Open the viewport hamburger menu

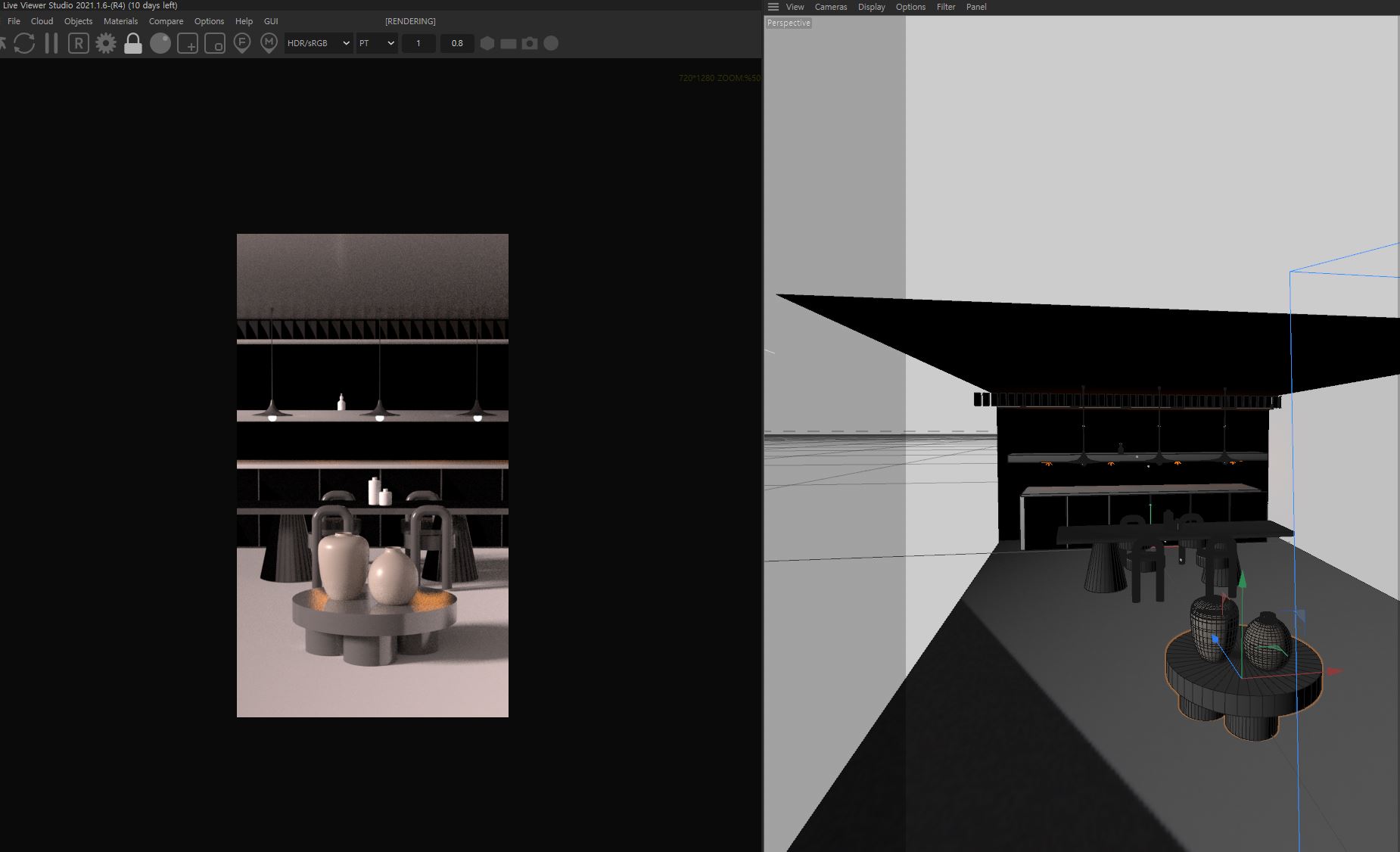coord(773,6)
